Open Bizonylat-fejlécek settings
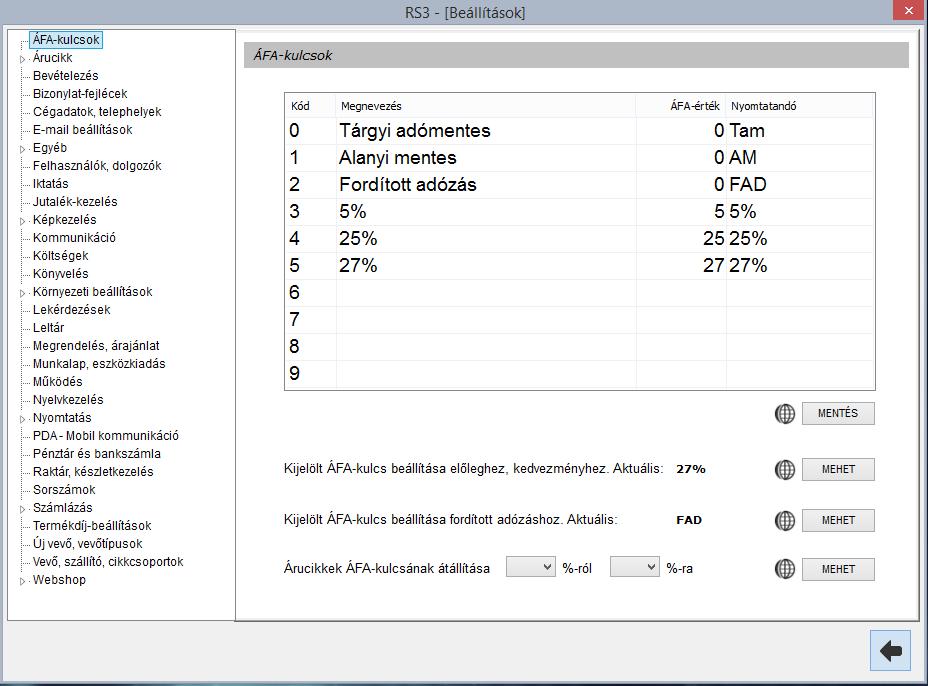 coord(80,94)
